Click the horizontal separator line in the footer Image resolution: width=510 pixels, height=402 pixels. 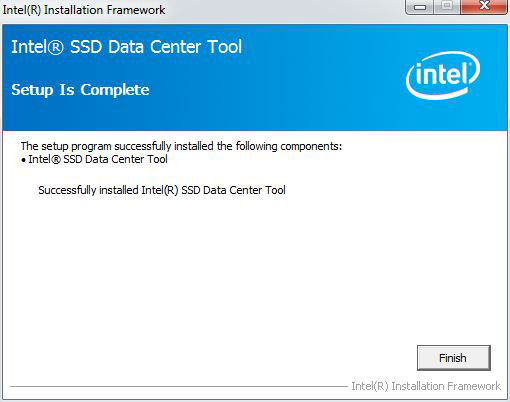179,387
